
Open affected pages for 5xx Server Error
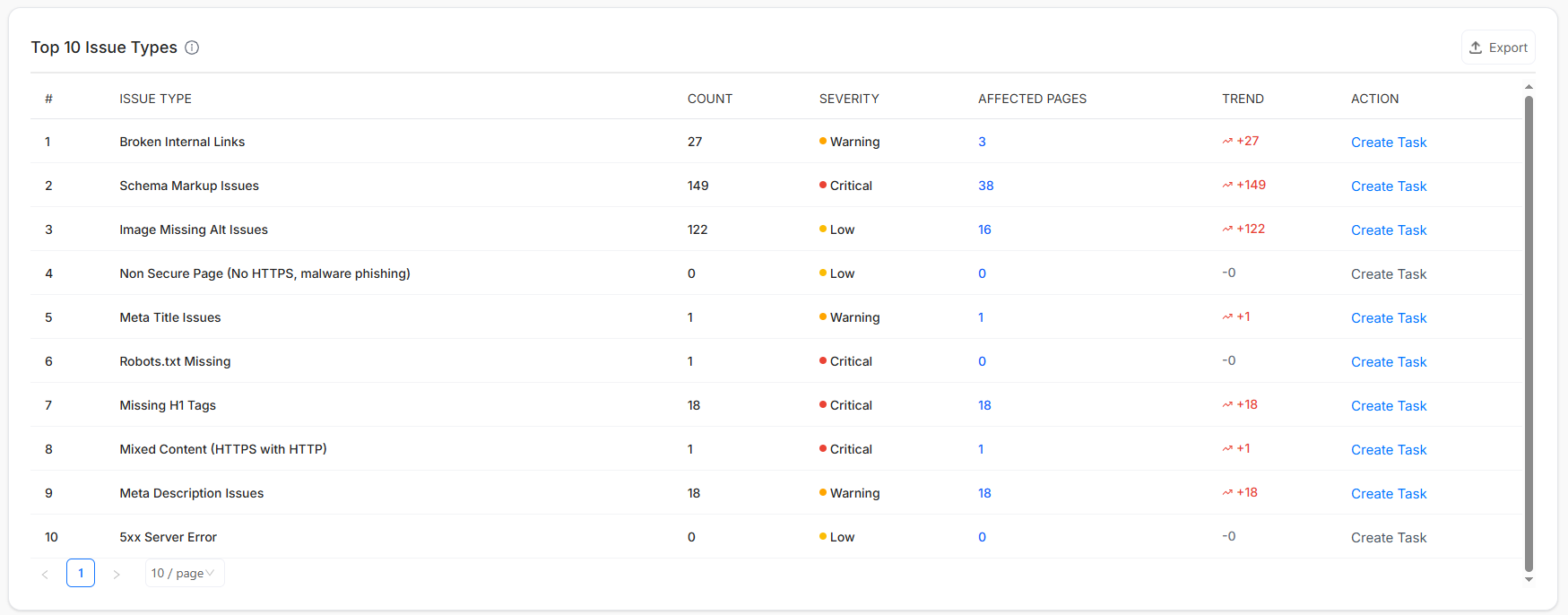pyautogui.click(x=982, y=537)
